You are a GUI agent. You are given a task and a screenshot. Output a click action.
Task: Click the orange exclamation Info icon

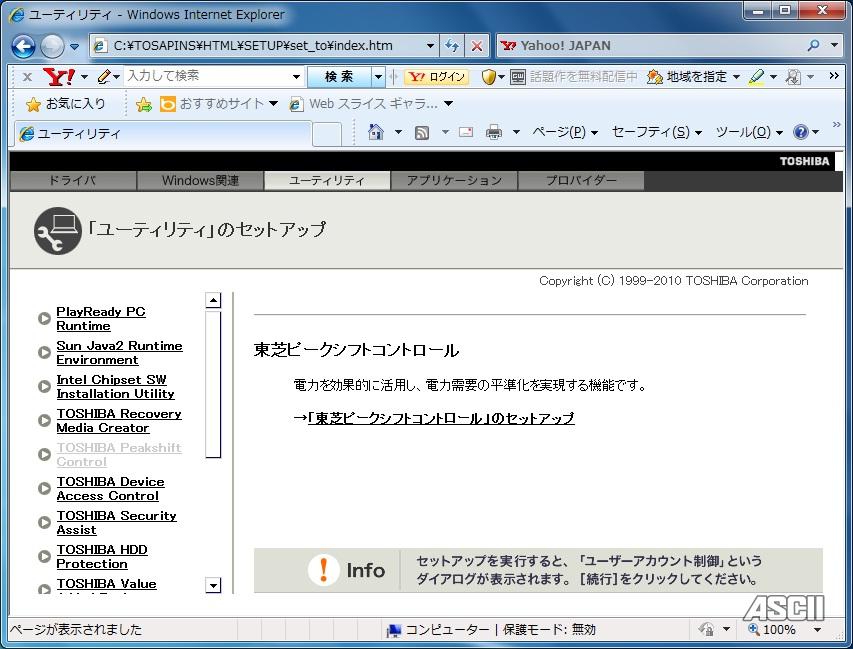pos(324,570)
